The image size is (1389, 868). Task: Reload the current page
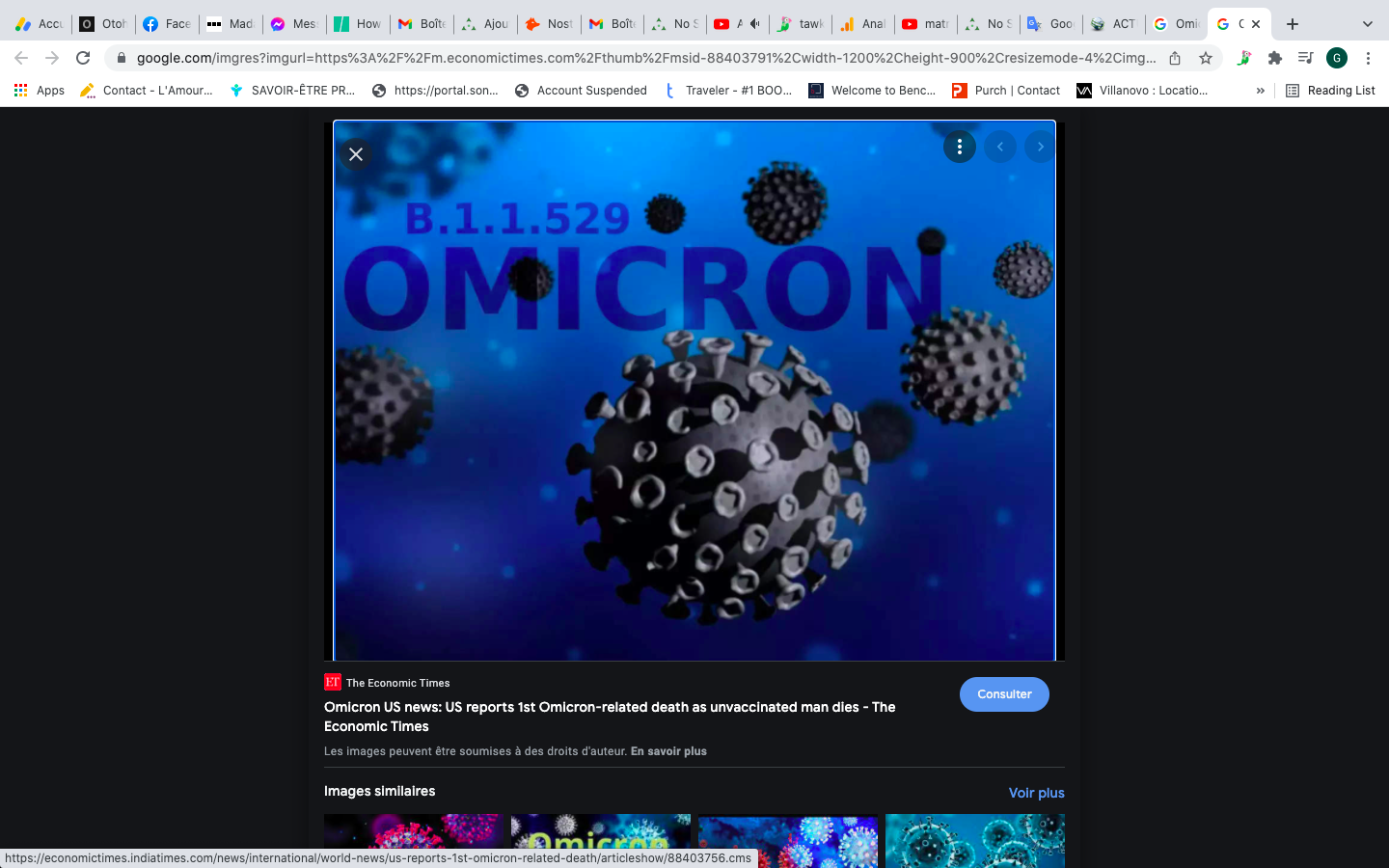(83, 58)
